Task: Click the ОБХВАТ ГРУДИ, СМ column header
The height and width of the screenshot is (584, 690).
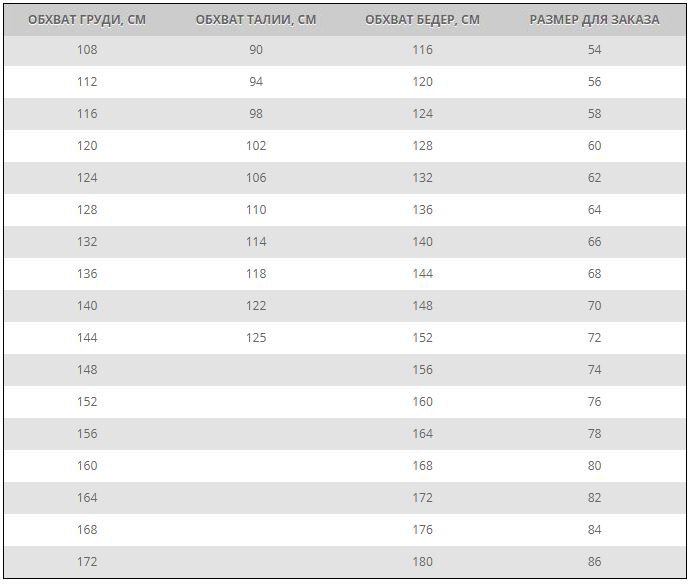Action: 87,20
